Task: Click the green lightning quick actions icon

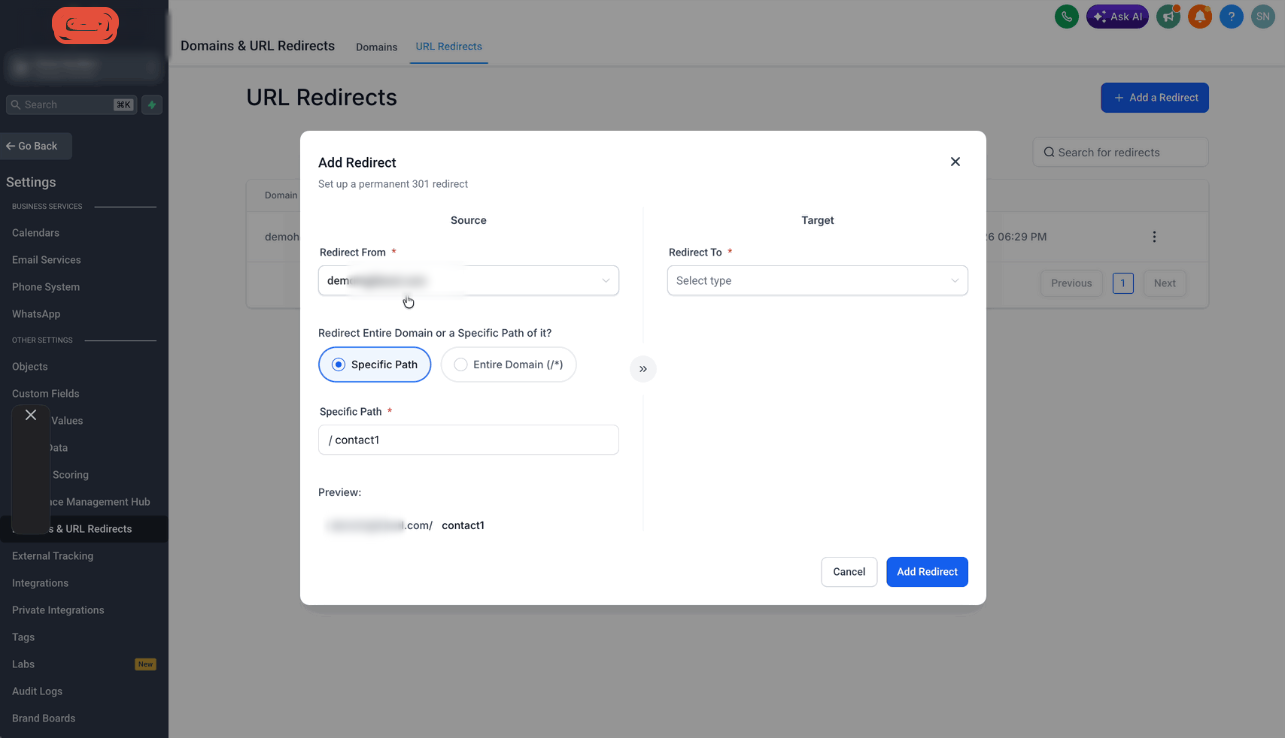Action: pos(152,104)
